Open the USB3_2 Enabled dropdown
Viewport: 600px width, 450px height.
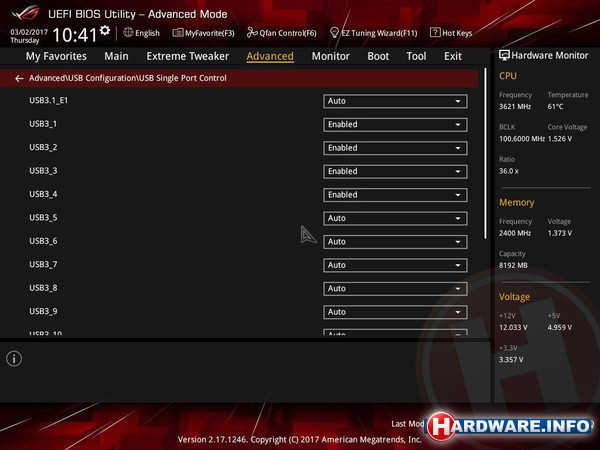395,148
